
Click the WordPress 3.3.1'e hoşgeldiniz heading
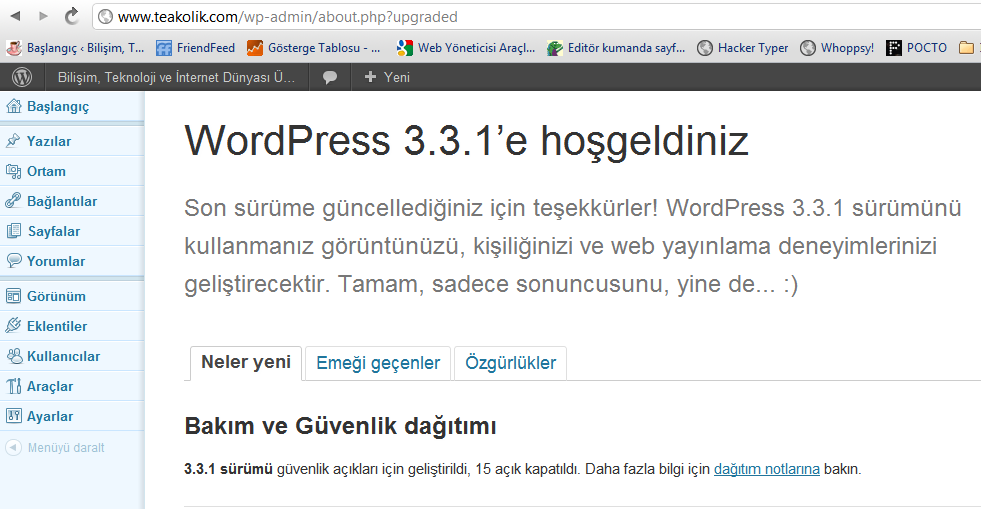point(466,141)
